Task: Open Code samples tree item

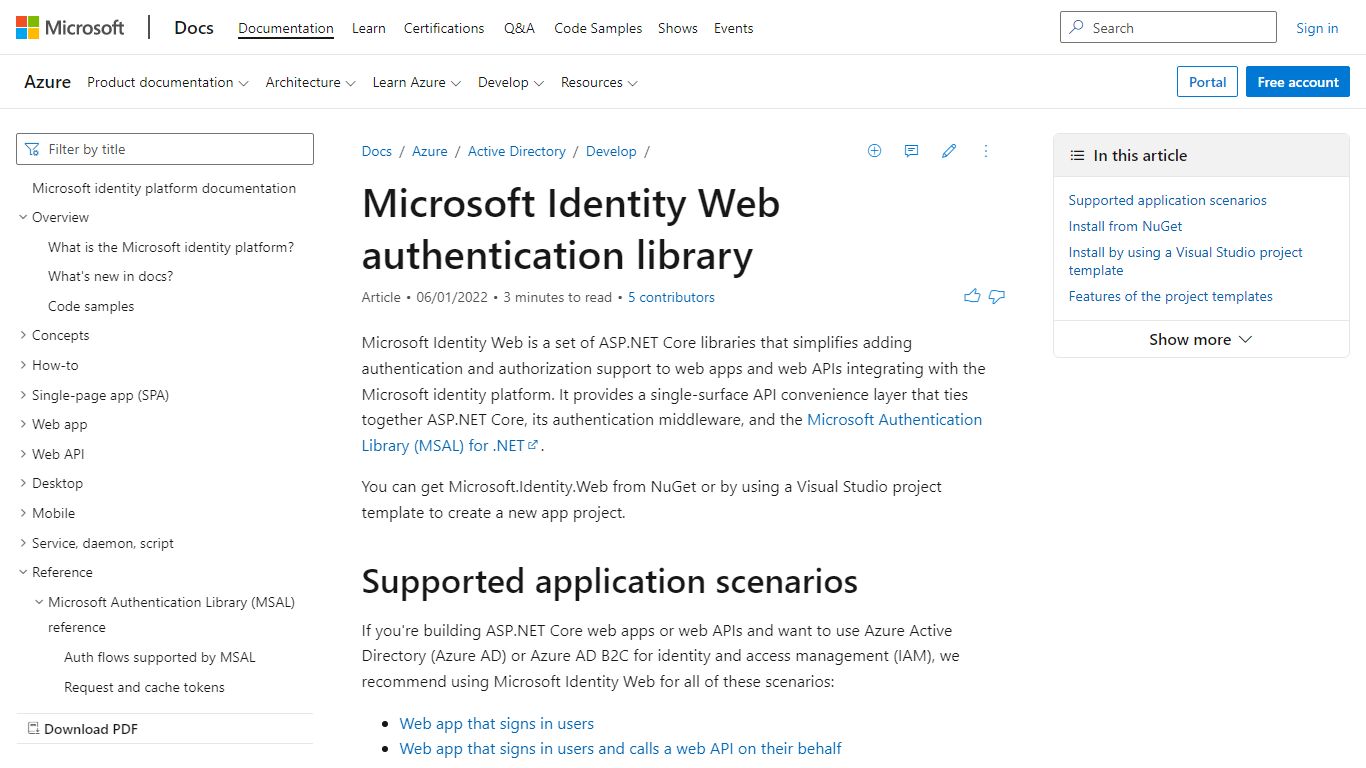Action: (91, 306)
